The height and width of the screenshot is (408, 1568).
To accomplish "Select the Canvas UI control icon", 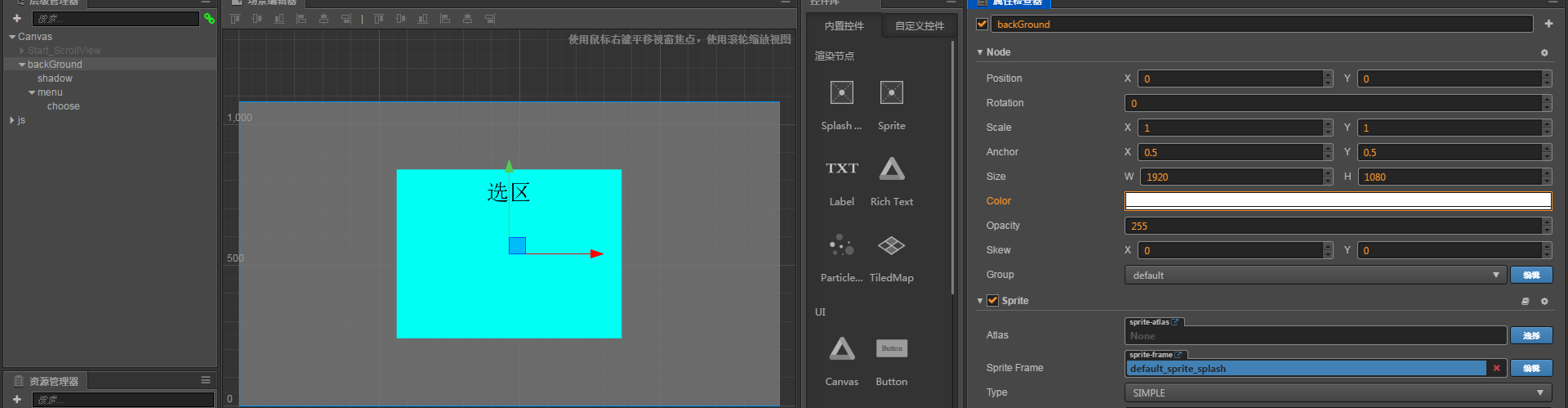I will tap(841, 348).
